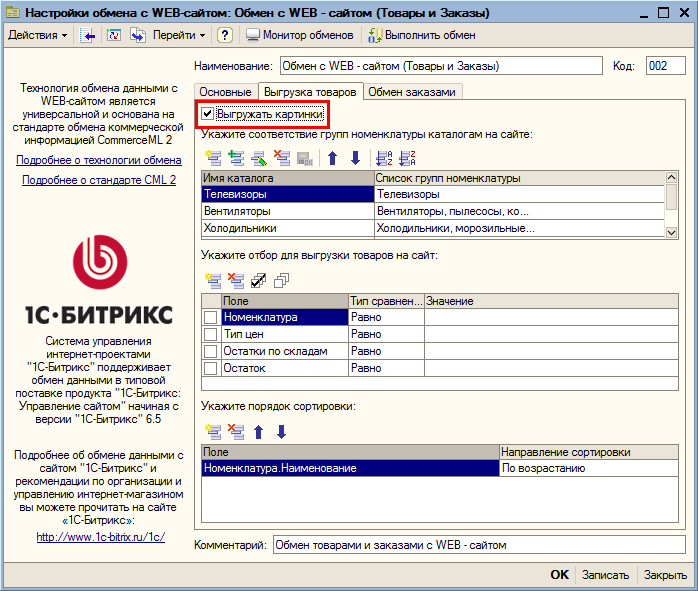The height and width of the screenshot is (591, 698).
Task: Open the Действия dropdown menu
Action: 37,35
